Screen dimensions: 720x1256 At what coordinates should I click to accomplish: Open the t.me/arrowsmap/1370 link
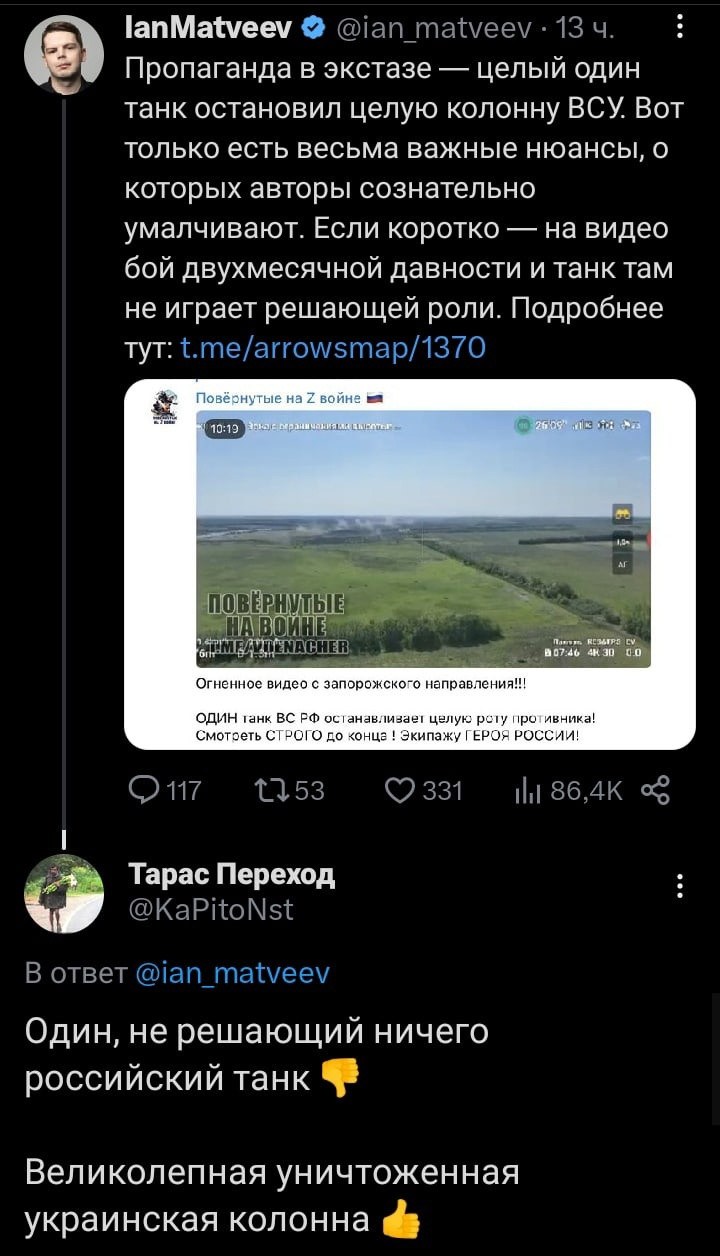pos(331,347)
